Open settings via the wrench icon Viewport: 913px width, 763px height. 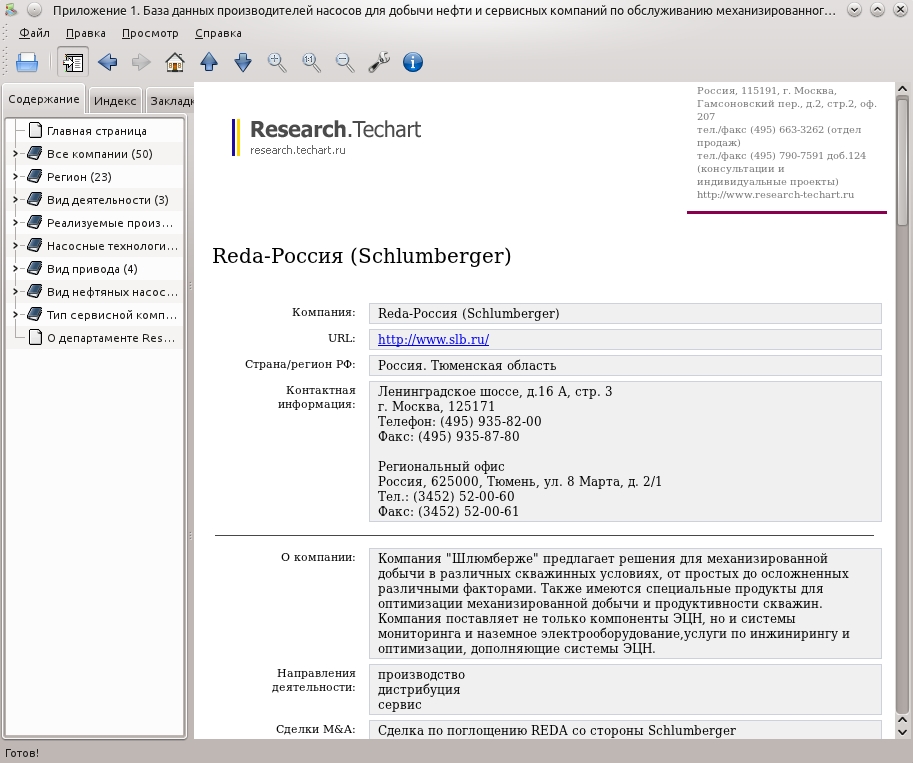coord(379,62)
